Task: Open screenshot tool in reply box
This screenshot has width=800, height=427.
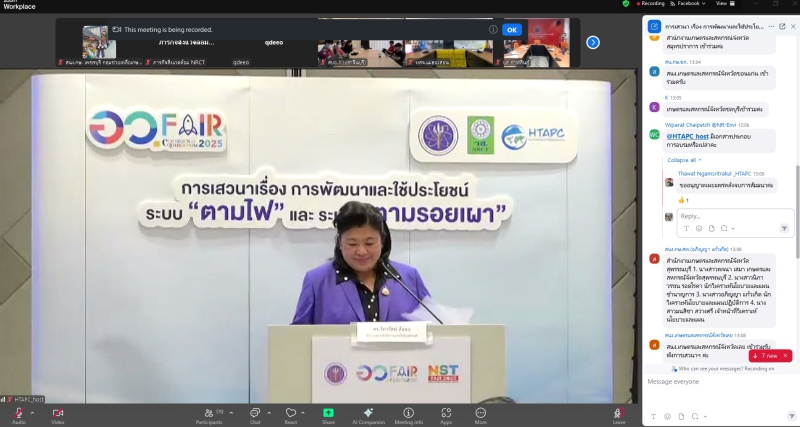Action: point(724,229)
